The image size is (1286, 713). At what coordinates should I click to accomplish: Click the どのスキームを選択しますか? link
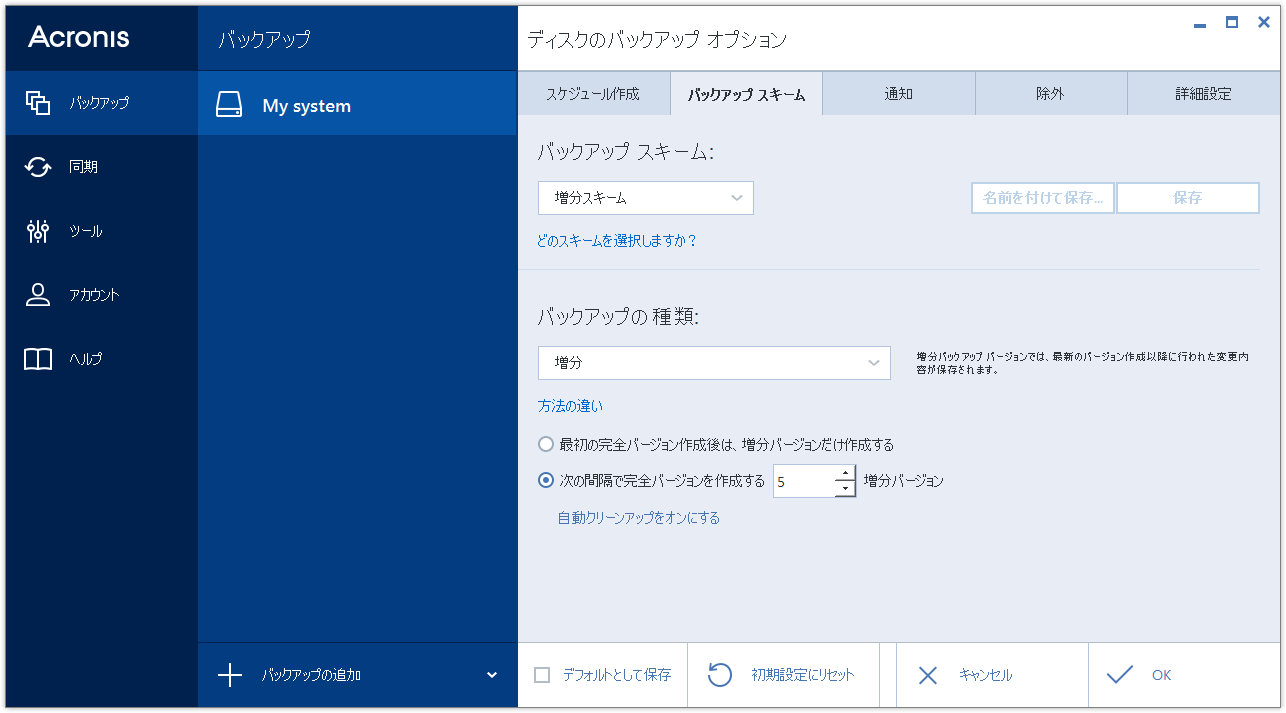pyautogui.click(x=617, y=240)
